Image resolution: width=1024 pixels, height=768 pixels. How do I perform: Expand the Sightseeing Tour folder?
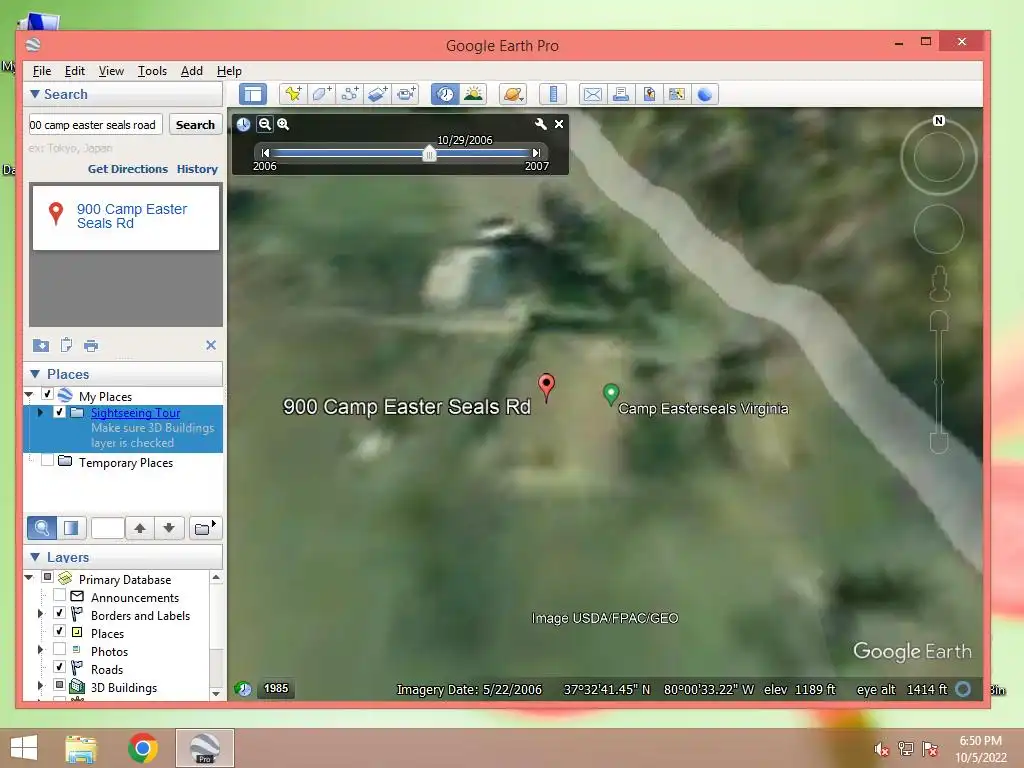40,412
